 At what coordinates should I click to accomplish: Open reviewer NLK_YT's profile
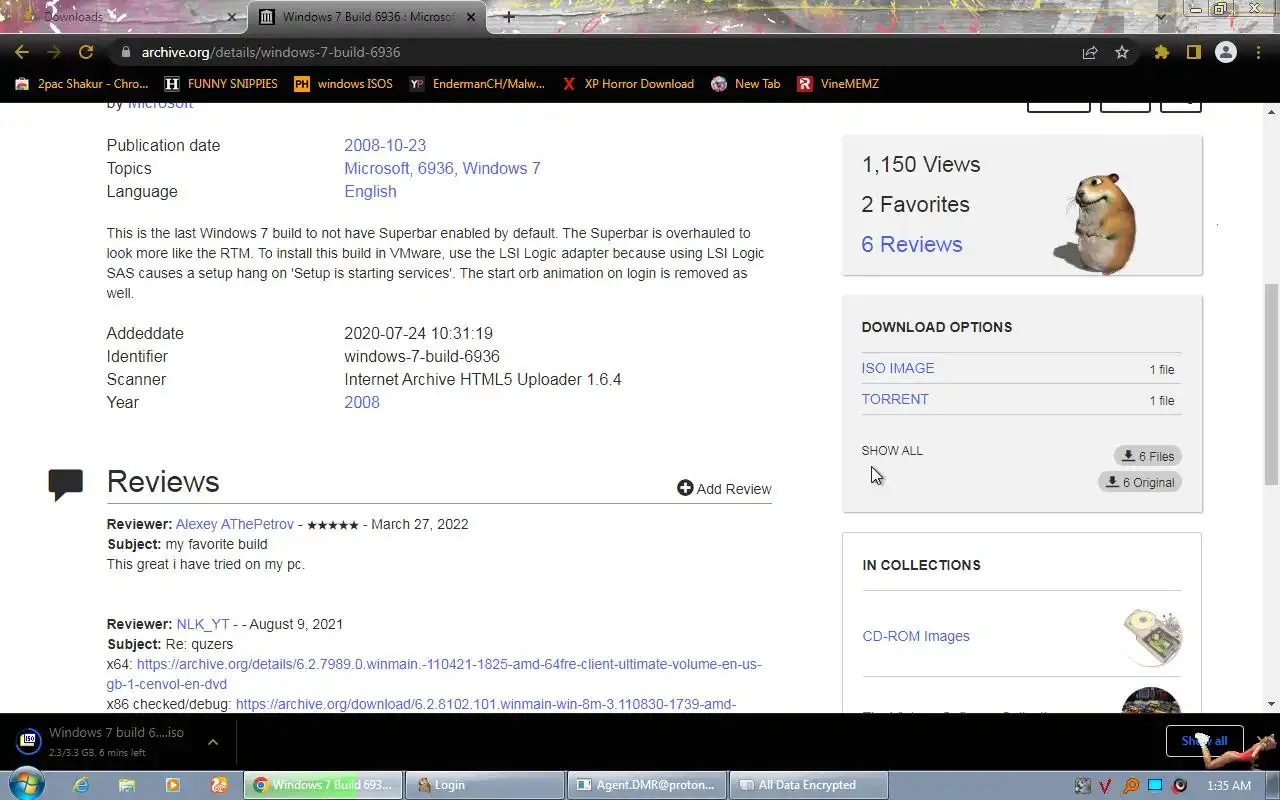coord(203,624)
